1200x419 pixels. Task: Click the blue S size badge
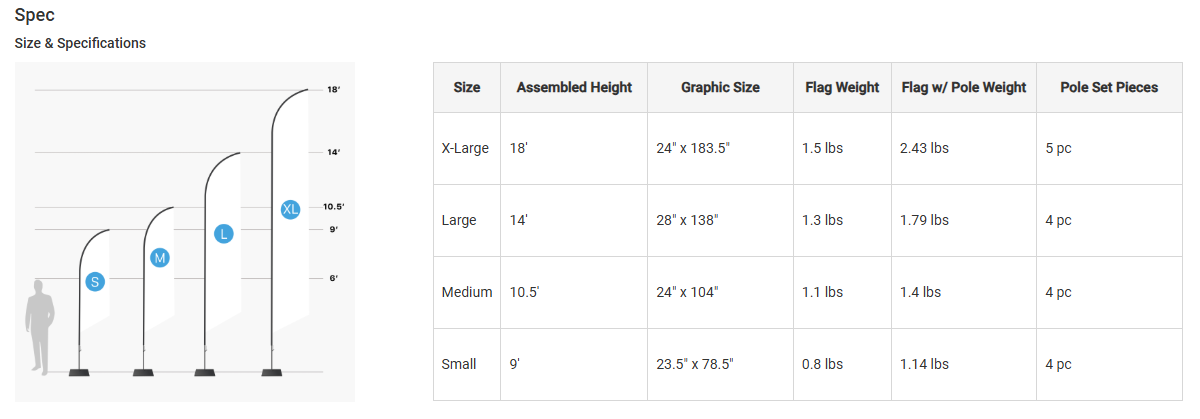click(95, 282)
